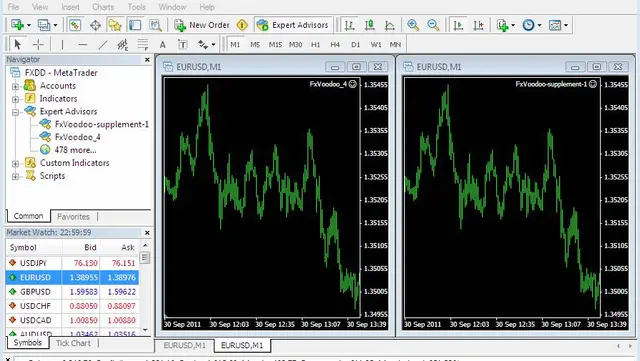Image resolution: width=640 pixels, height=361 pixels.
Task: Collapse the Expert Advisors tree node
Action: pos(16,112)
